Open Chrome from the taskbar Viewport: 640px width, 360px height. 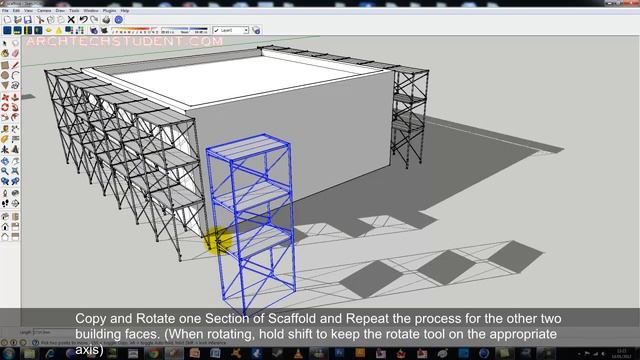(x=153, y=353)
